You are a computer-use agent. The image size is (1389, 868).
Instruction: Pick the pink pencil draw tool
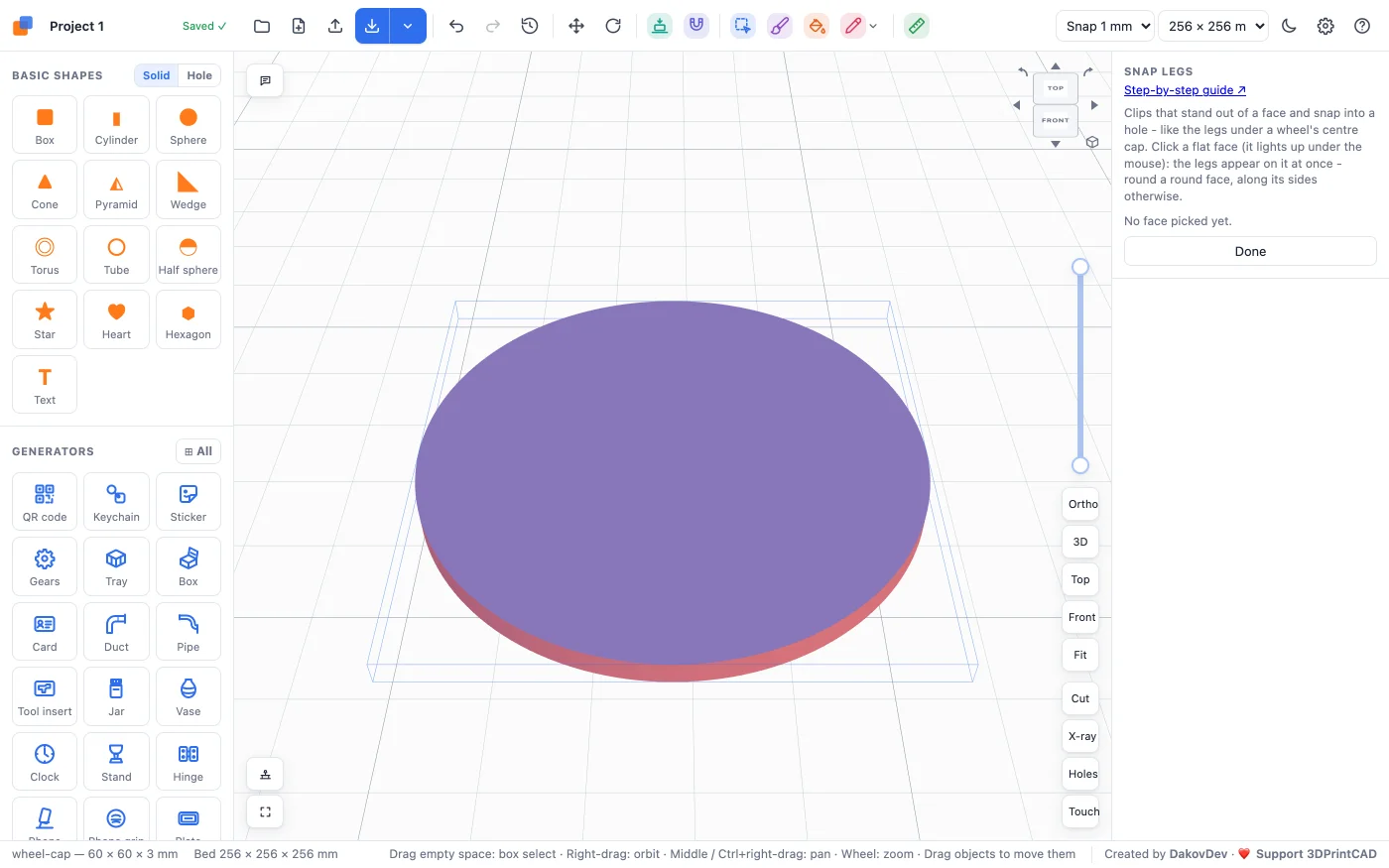[x=853, y=26]
